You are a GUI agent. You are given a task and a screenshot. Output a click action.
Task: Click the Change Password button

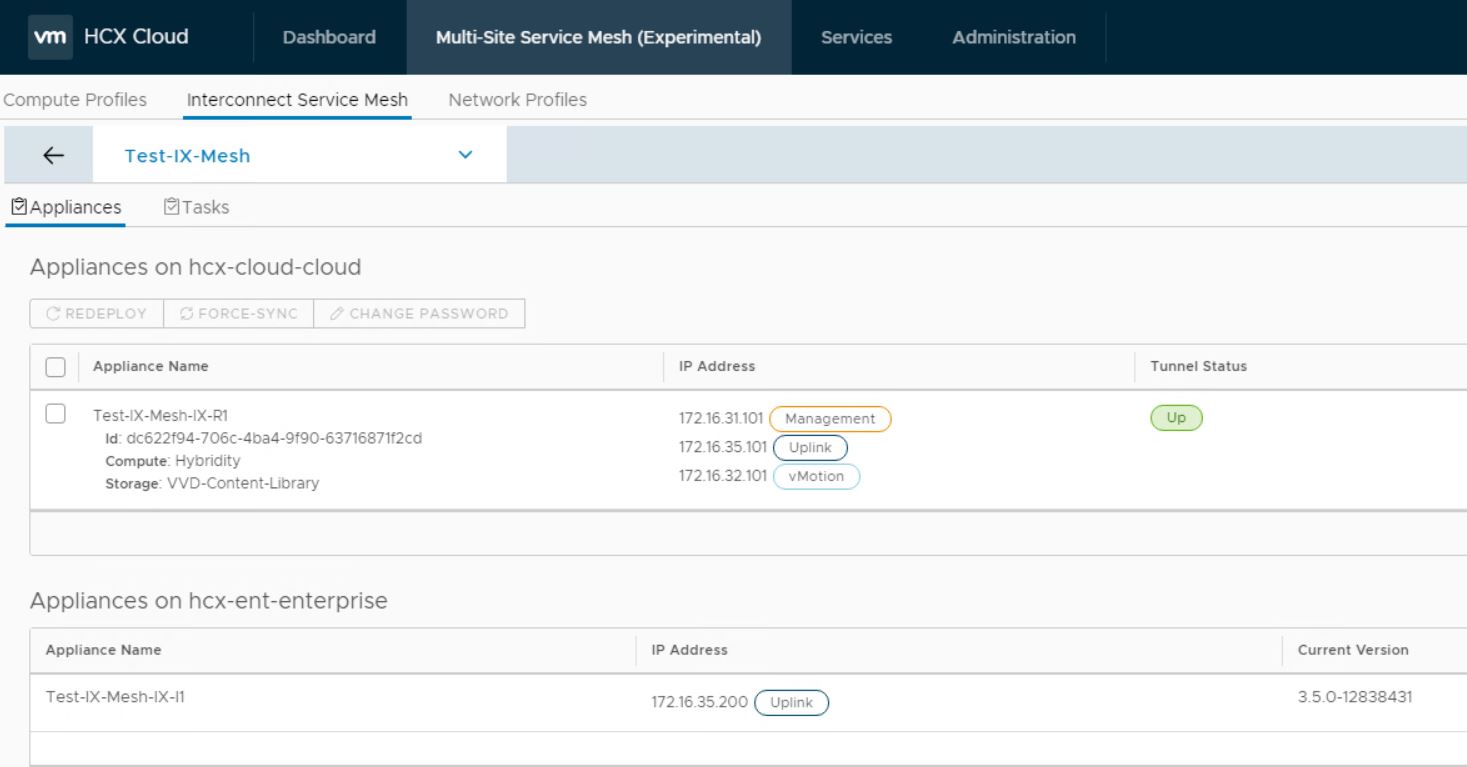(x=419, y=314)
